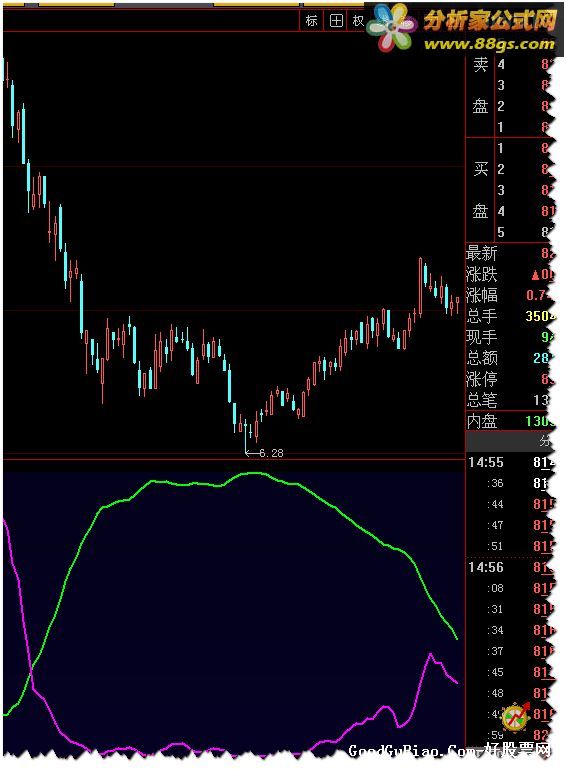
Task: Click the 标 toolbar button
Action: (x=311, y=21)
